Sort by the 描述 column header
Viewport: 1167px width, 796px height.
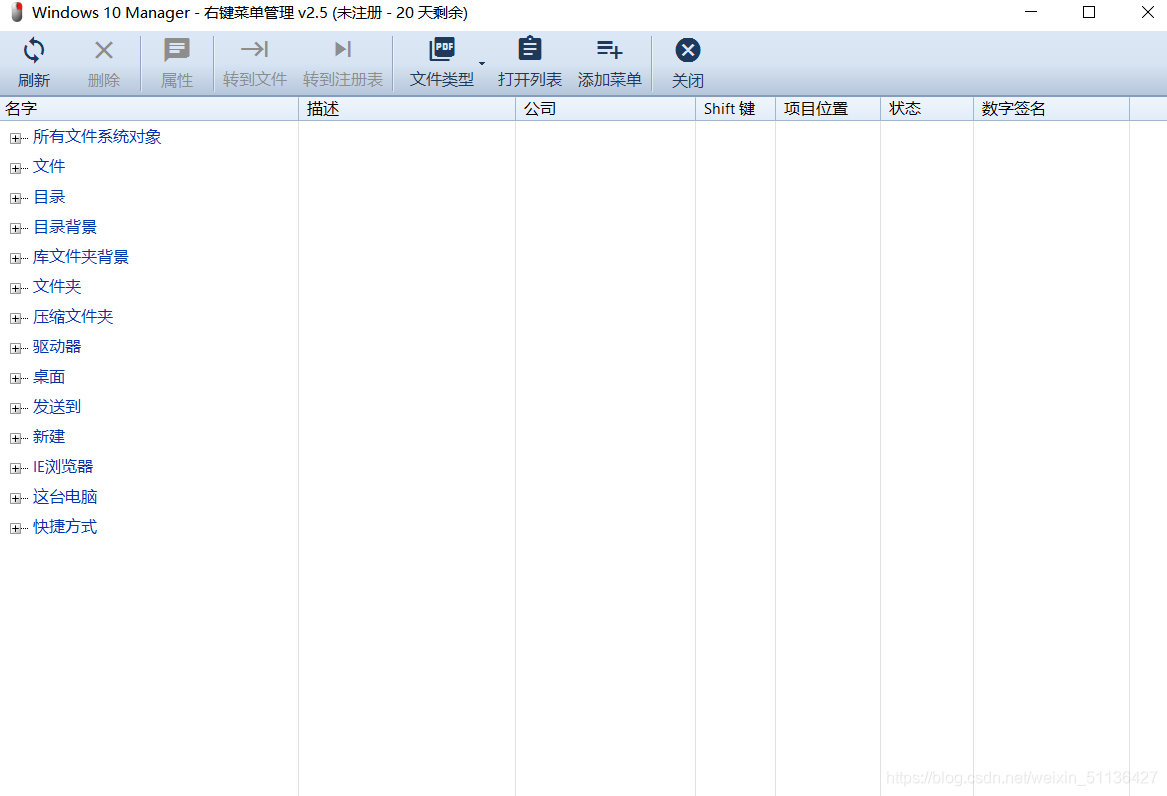(x=407, y=109)
